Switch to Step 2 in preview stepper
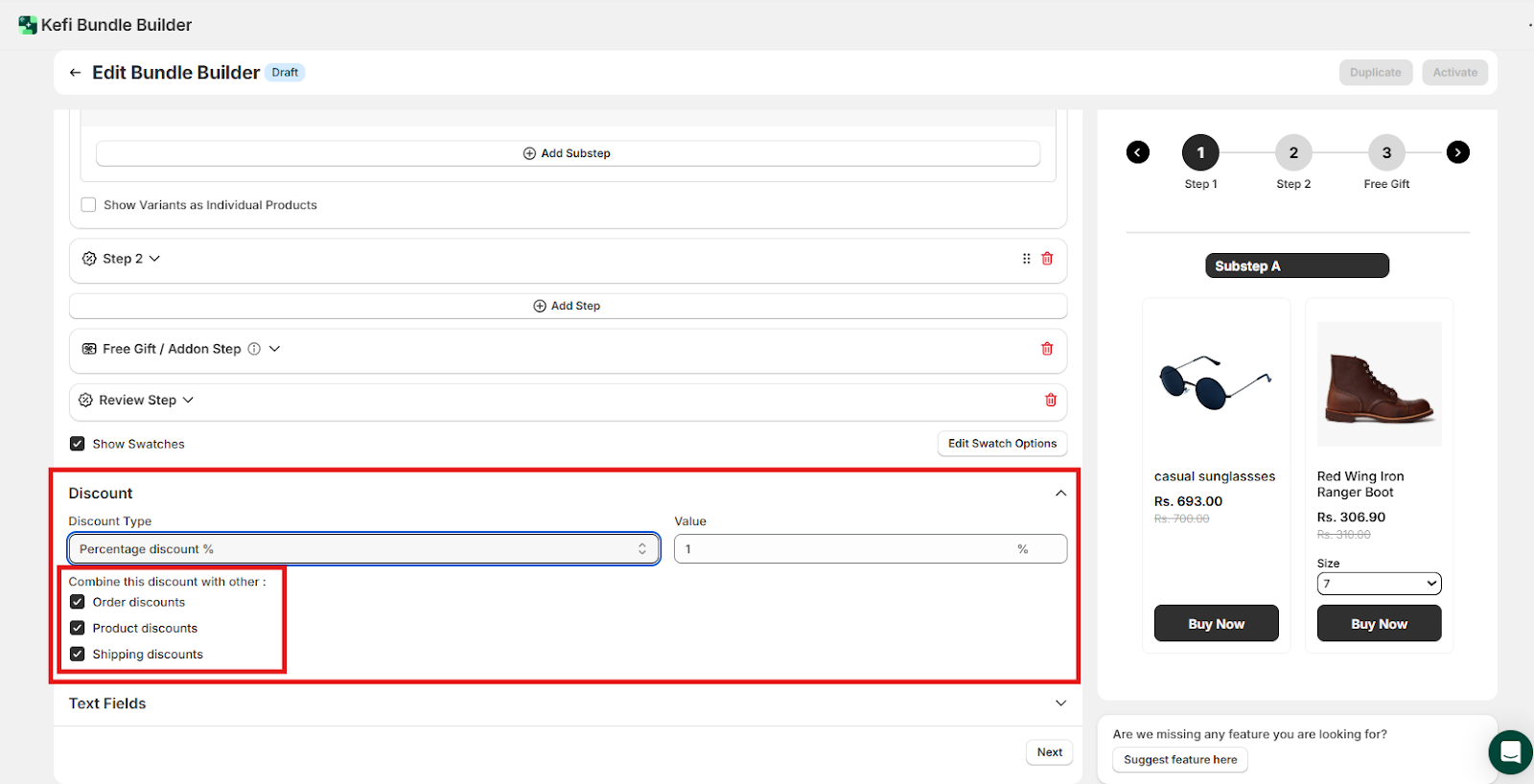This screenshot has width=1534, height=784. point(1293,153)
